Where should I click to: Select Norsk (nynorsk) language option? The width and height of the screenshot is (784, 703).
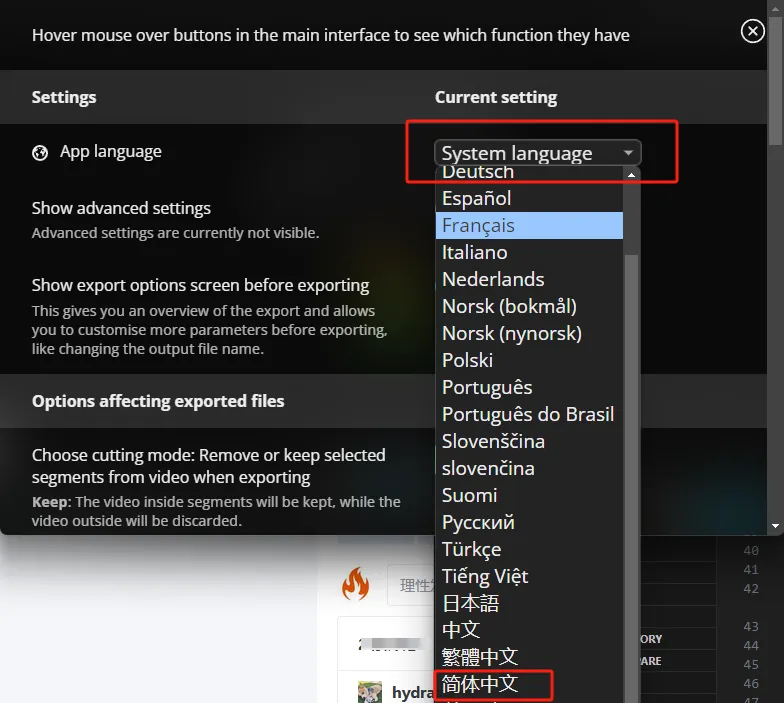click(x=529, y=334)
